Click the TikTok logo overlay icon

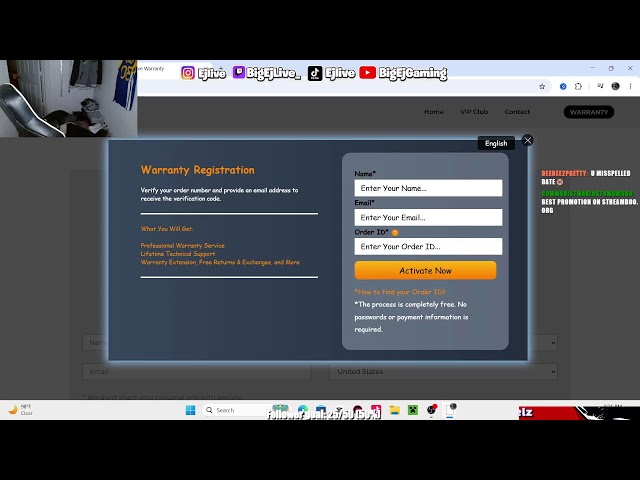pos(315,73)
